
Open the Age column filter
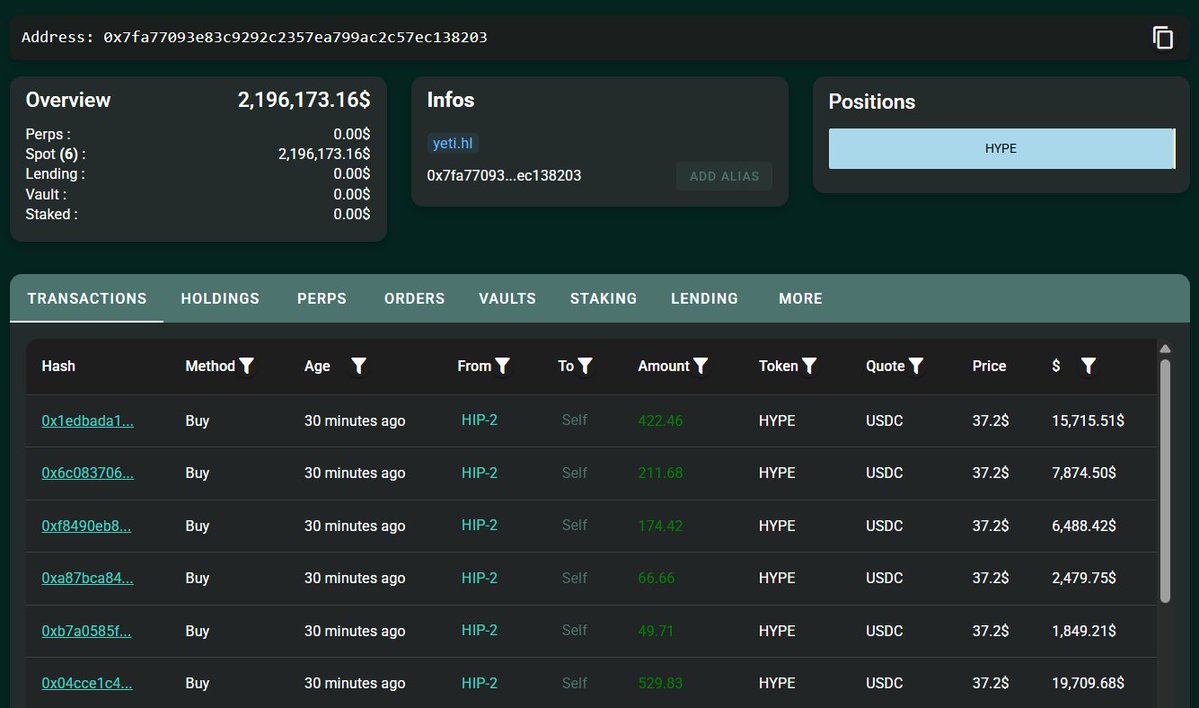pyautogui.click(x=359, y=366)
